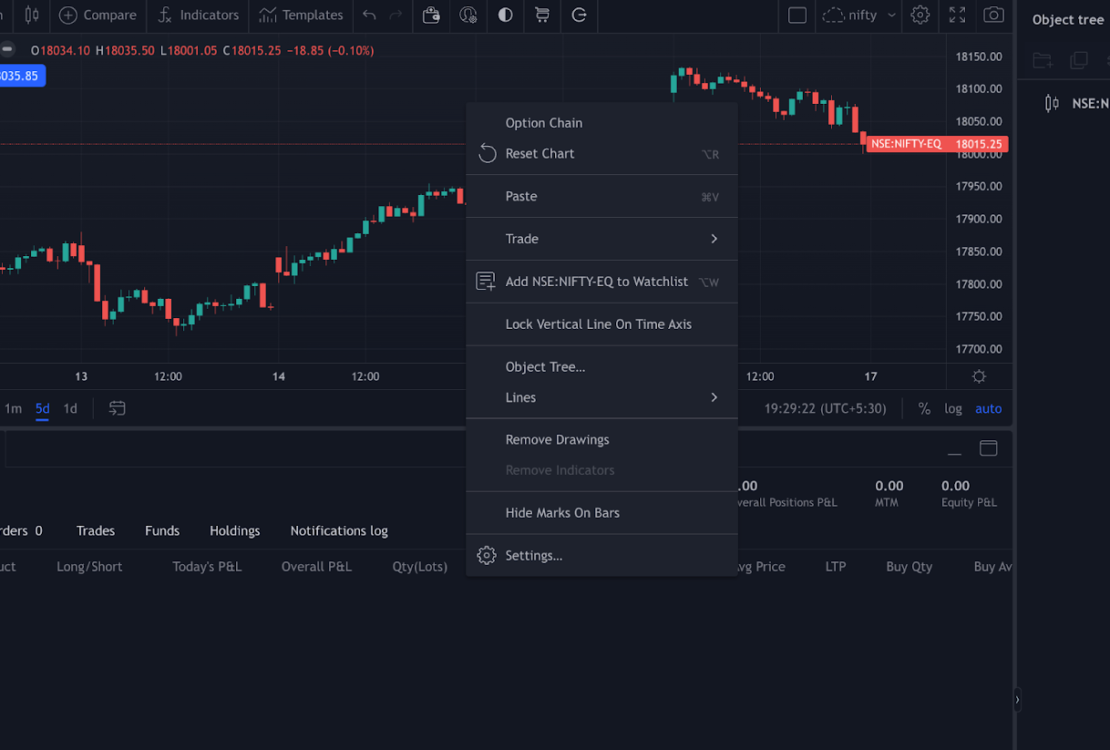Expand the nifty layout dropdown arrow

tap(891, 15)
